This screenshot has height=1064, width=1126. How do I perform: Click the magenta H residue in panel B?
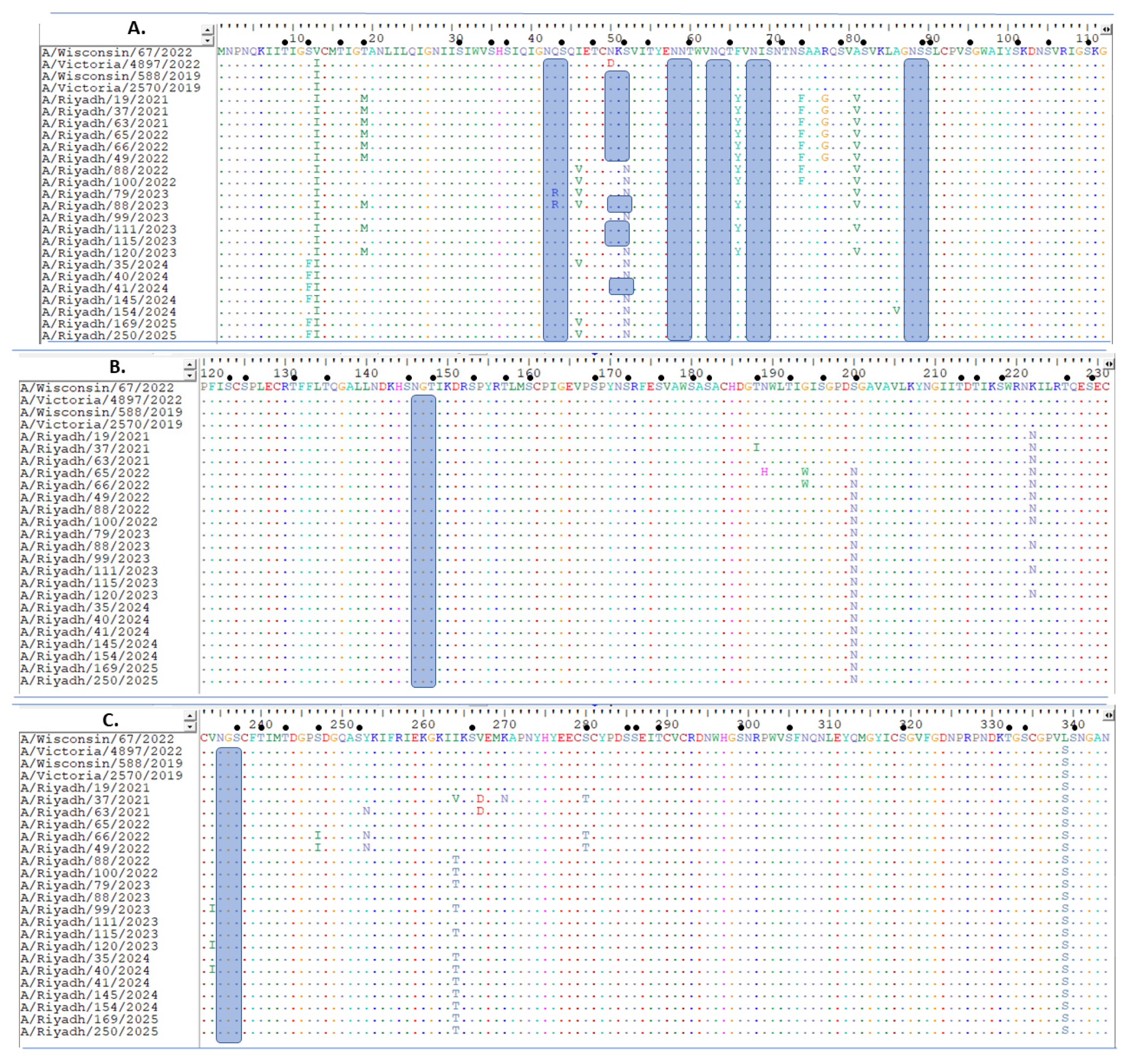764,472
